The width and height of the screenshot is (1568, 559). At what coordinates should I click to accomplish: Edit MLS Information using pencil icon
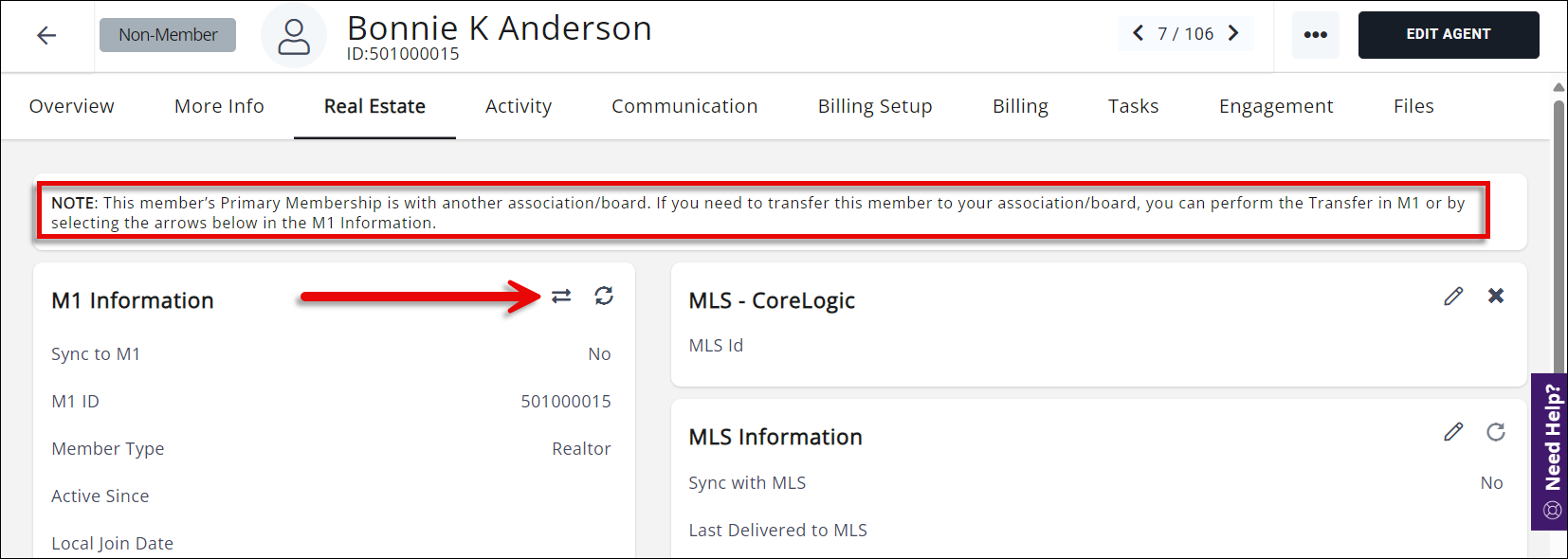tap(1453, 432)
